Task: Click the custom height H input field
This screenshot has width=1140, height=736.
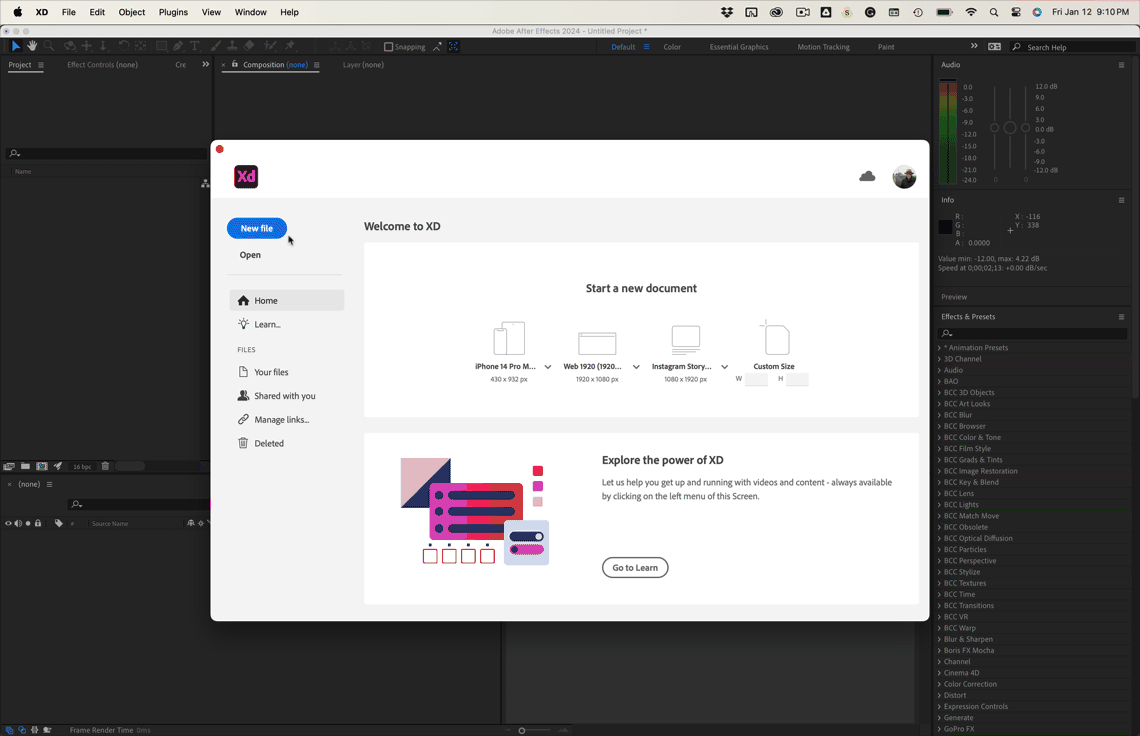Action: [797, 379]
